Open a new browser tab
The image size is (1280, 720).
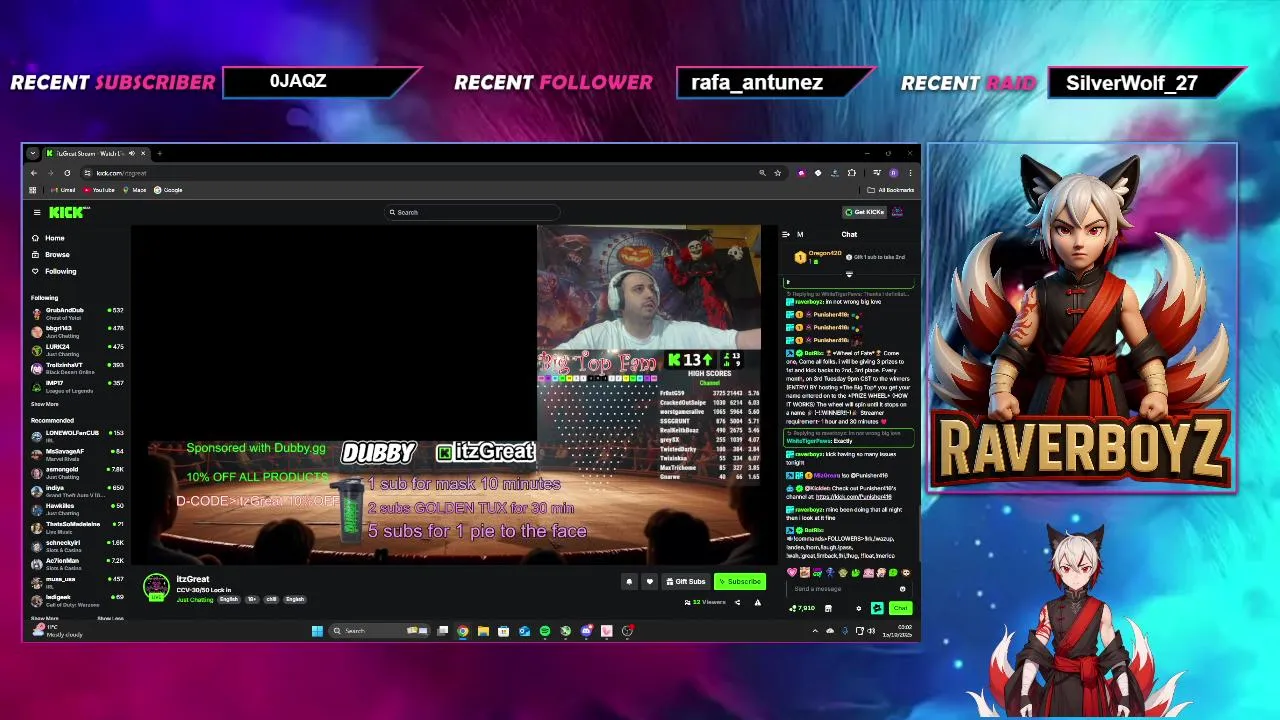pyautogui.click(x=160, y=153)
